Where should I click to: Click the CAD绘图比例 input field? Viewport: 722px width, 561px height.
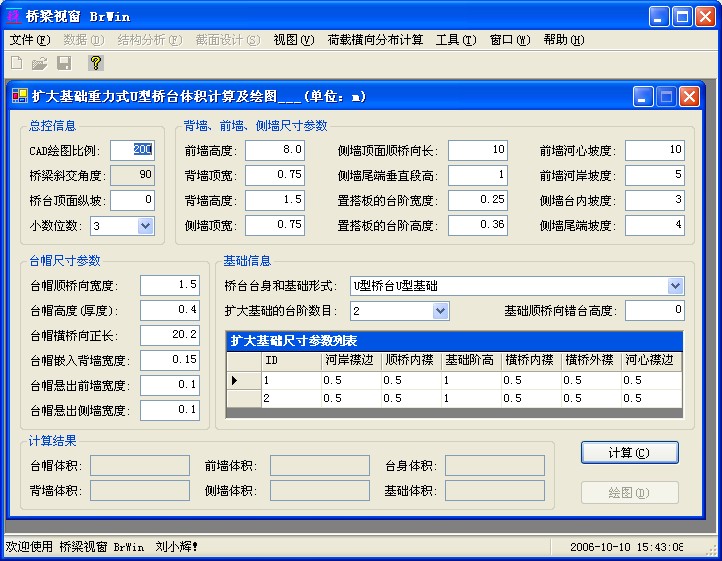coord(132,150)
